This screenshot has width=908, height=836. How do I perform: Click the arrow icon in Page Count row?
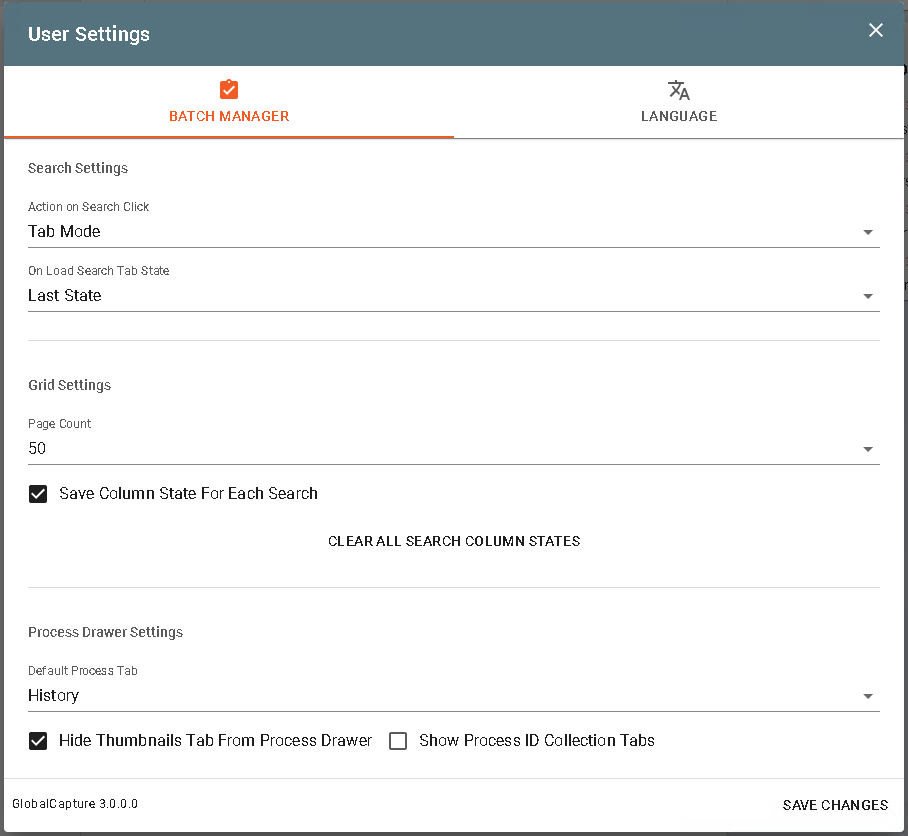point(867,449)
